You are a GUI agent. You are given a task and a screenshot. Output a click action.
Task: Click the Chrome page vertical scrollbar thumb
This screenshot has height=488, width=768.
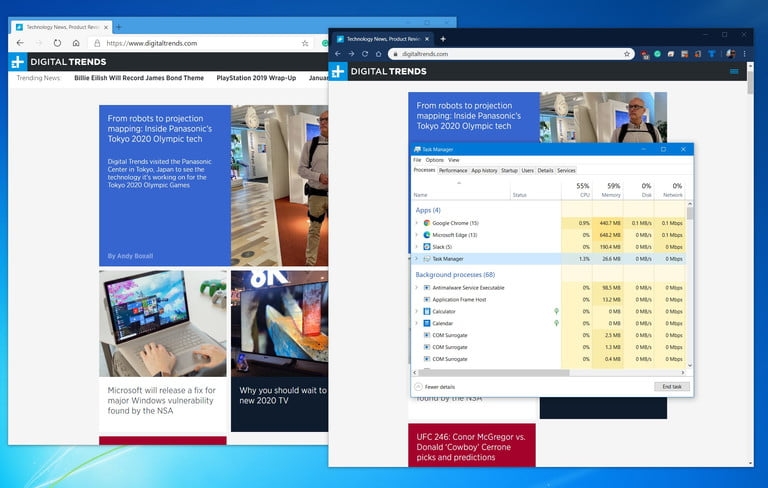pyautogui.click(x=750, y=81)
